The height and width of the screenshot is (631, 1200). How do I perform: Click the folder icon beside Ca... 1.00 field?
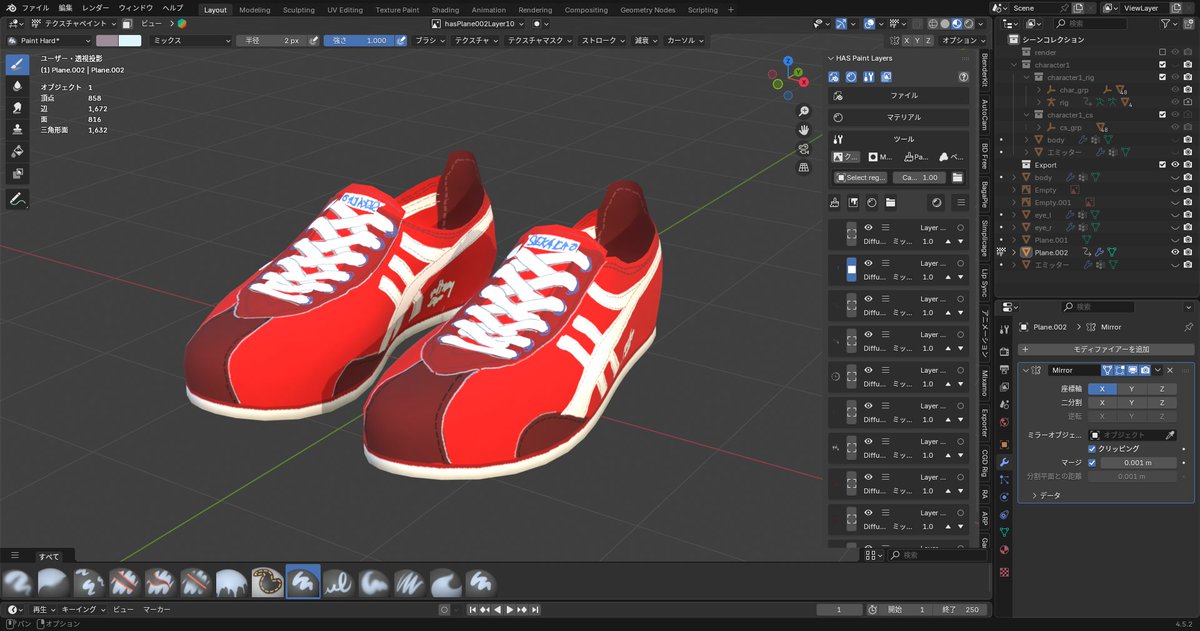pyautogui.click(x=957, y=177)
